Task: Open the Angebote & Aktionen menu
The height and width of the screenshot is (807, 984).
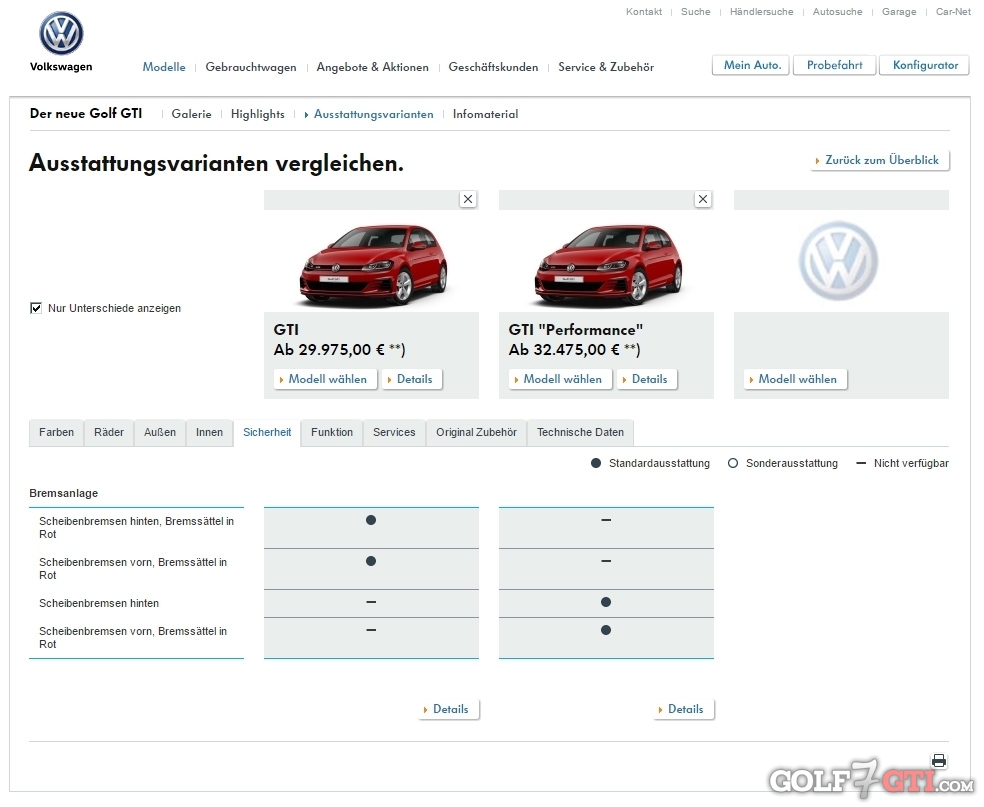Action: (373, 67)
